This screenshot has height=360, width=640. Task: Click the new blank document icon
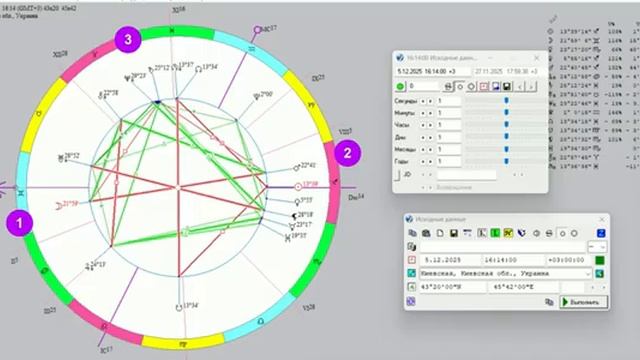(440, 233)
